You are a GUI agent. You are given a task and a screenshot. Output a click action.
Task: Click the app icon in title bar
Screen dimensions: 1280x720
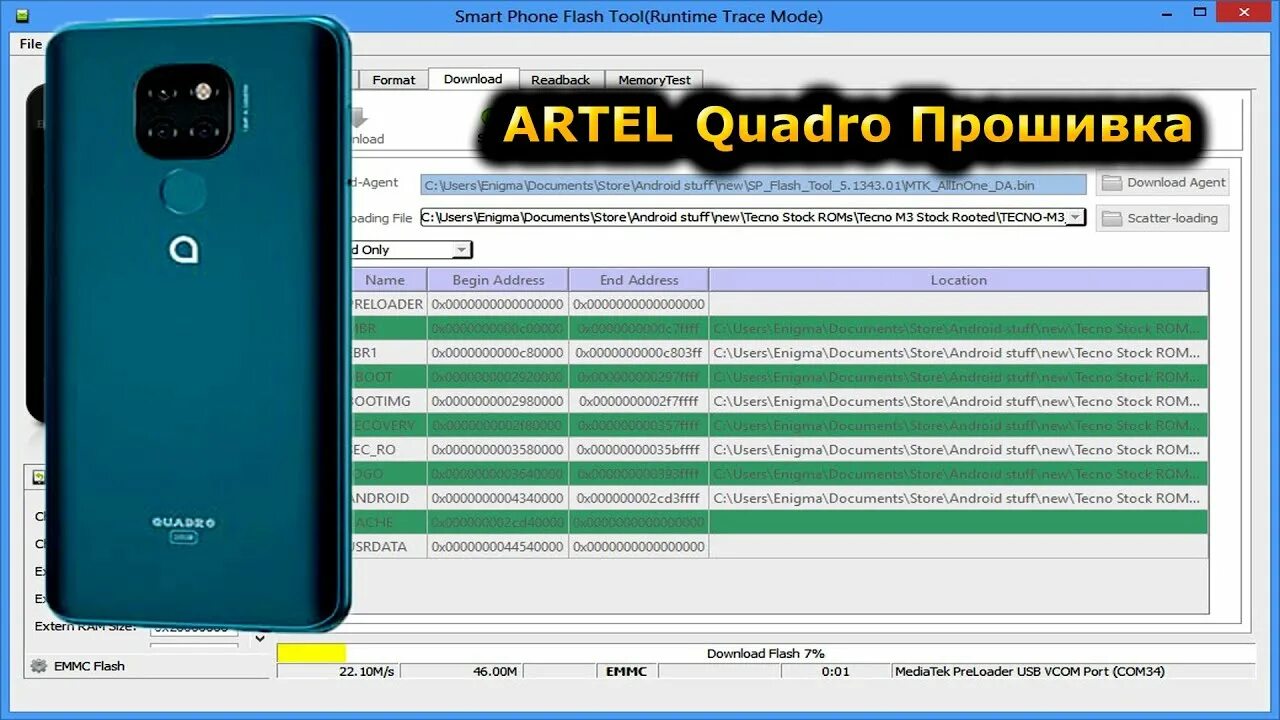[22, 16]
